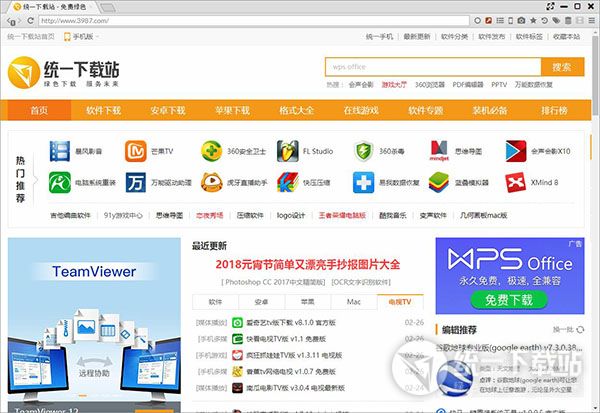The height and width of the screenshot is (413, 600).
Task: Click the 360杀毒 shield icon
Action: tap(363, 151)
